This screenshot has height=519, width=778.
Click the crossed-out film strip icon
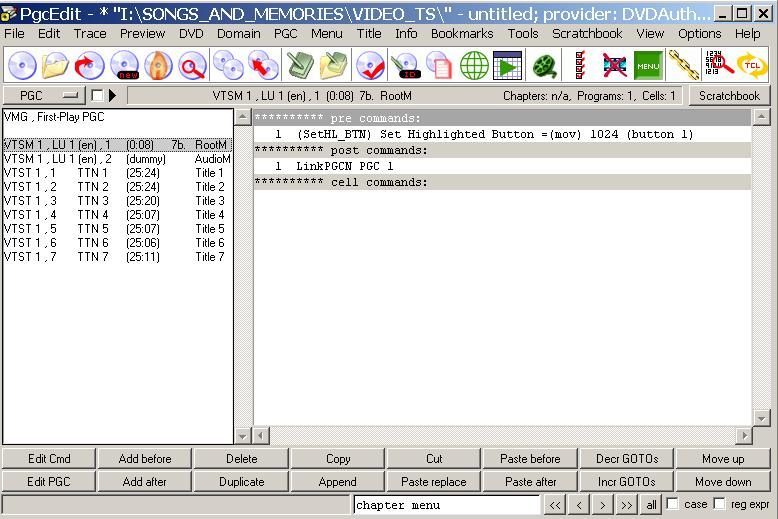[x=614, y=65]
